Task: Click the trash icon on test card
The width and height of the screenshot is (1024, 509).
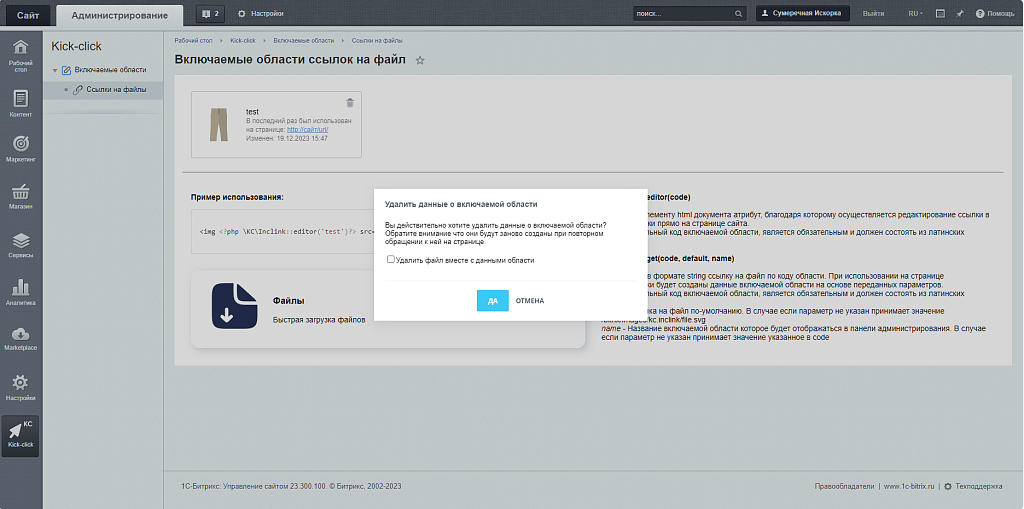Action: (x=349, y=102)
